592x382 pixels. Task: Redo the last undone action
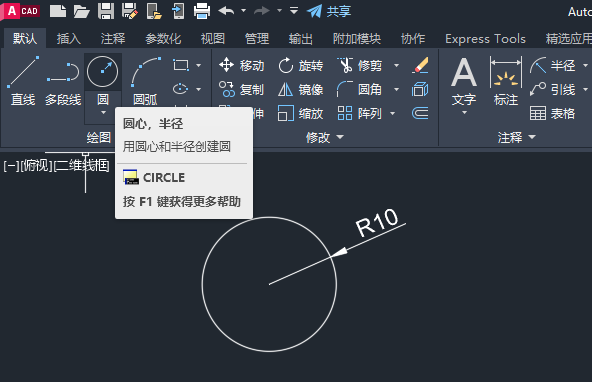coord(262,11)
